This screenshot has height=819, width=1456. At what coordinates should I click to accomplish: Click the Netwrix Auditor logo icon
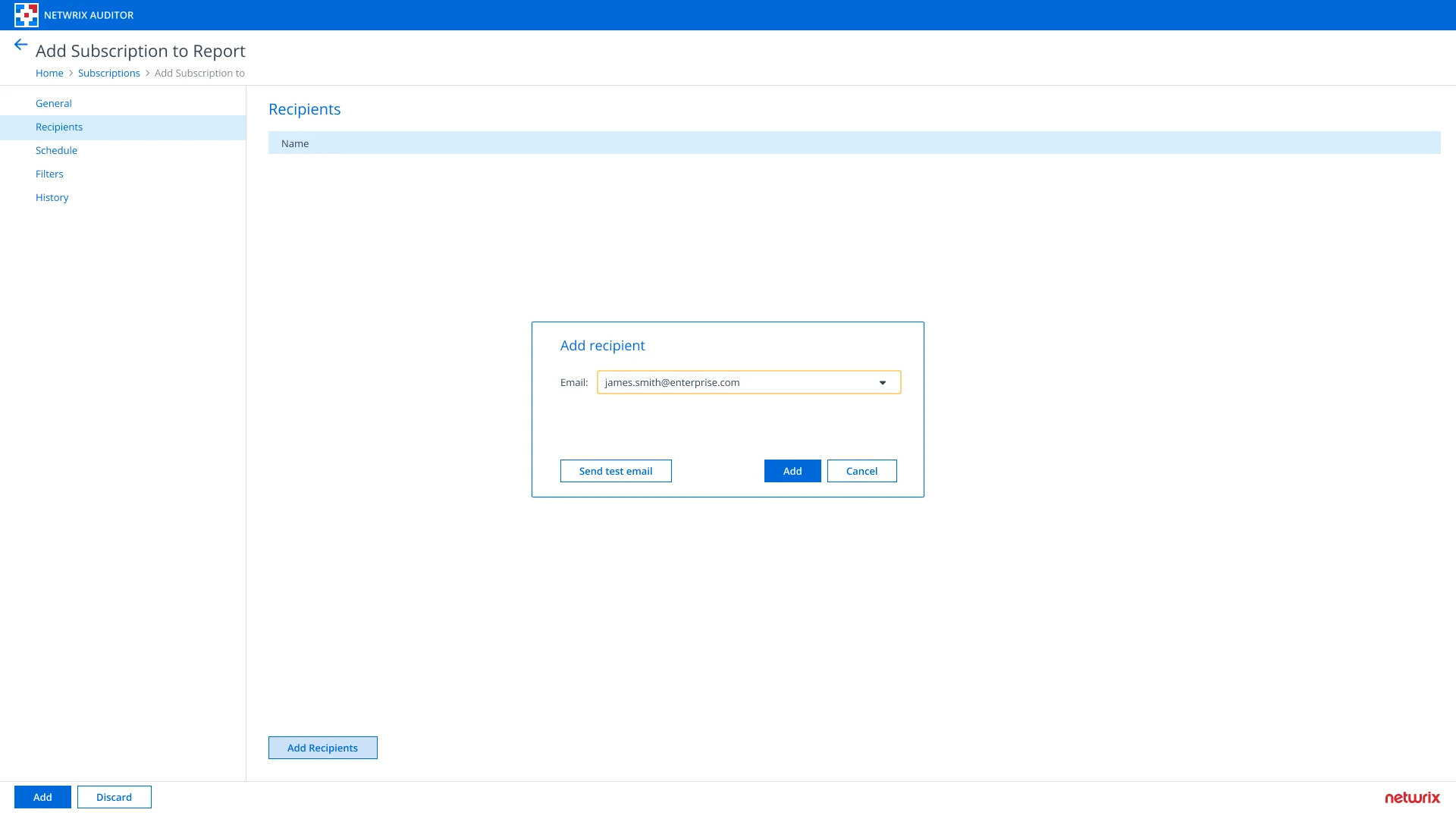(27, 15)
